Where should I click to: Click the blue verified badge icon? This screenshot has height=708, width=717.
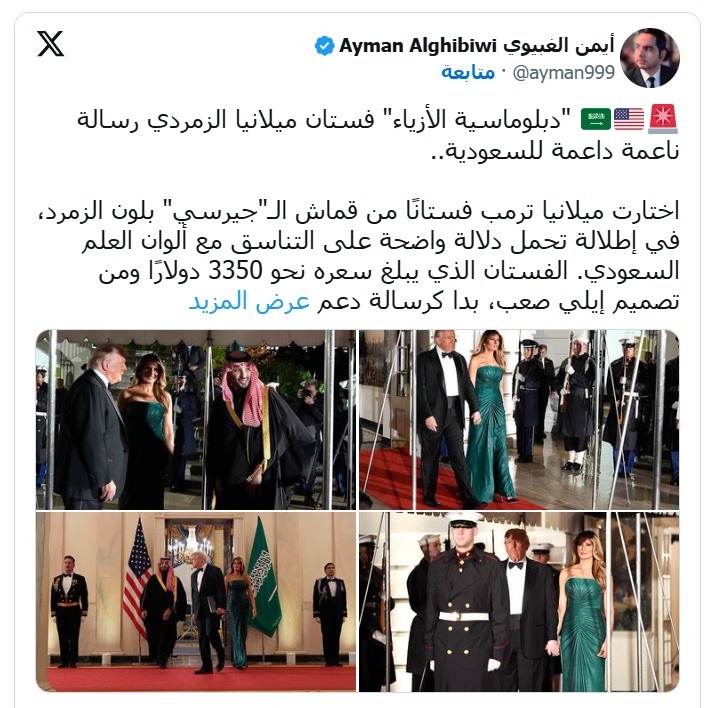325,46
